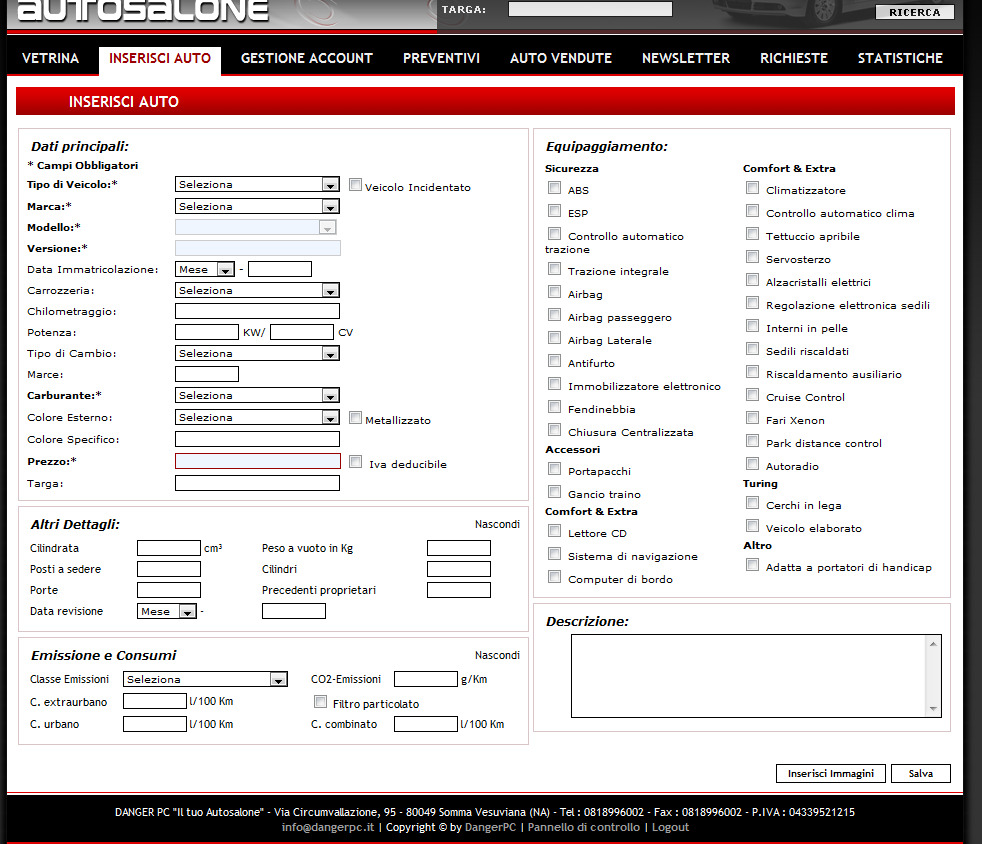Screen dimensions: 982x844
Task: Tick the Airbag passeggero checkbox
Action: [554, 314]
